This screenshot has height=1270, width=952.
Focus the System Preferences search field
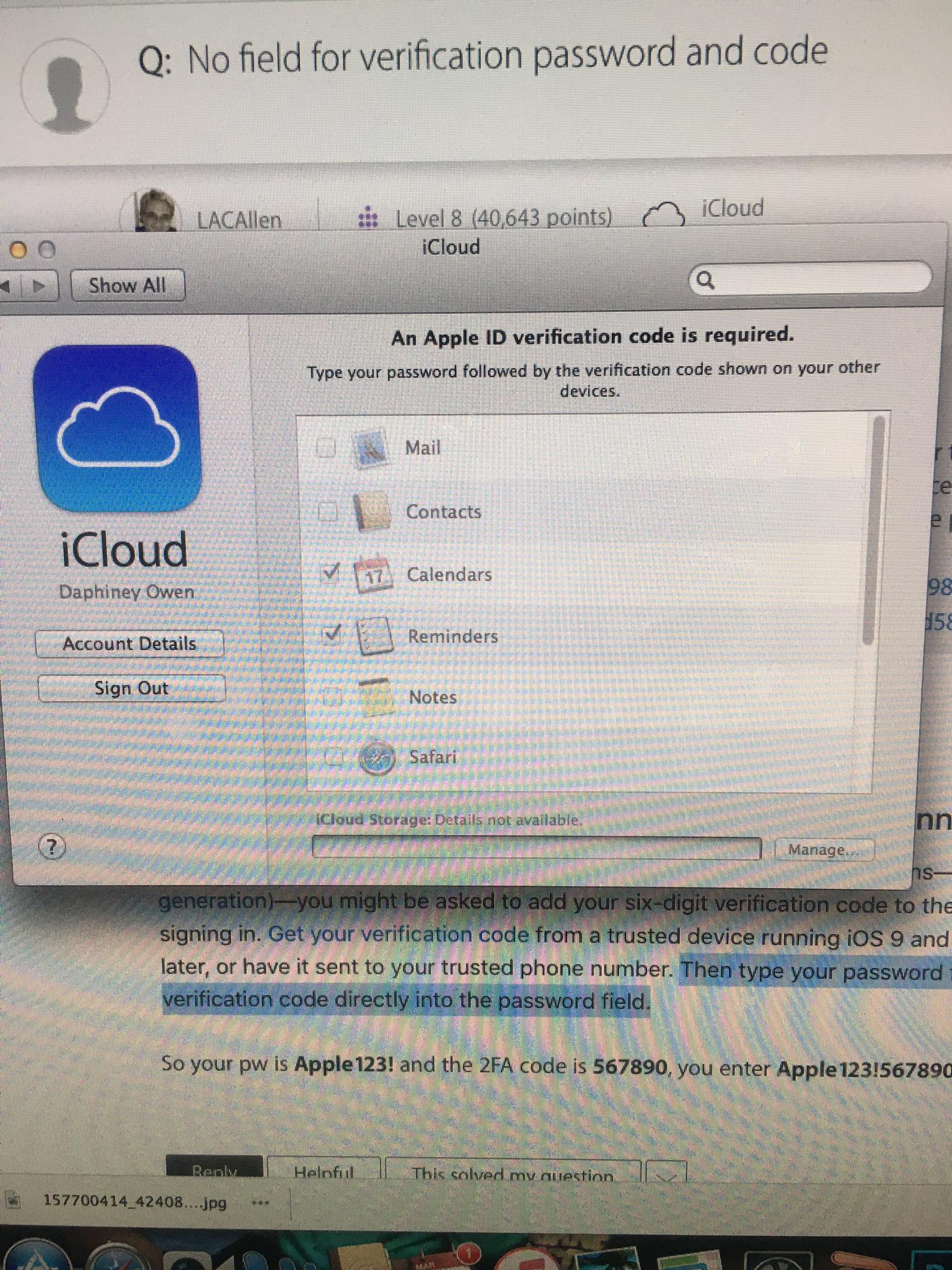tap(811, 278)
